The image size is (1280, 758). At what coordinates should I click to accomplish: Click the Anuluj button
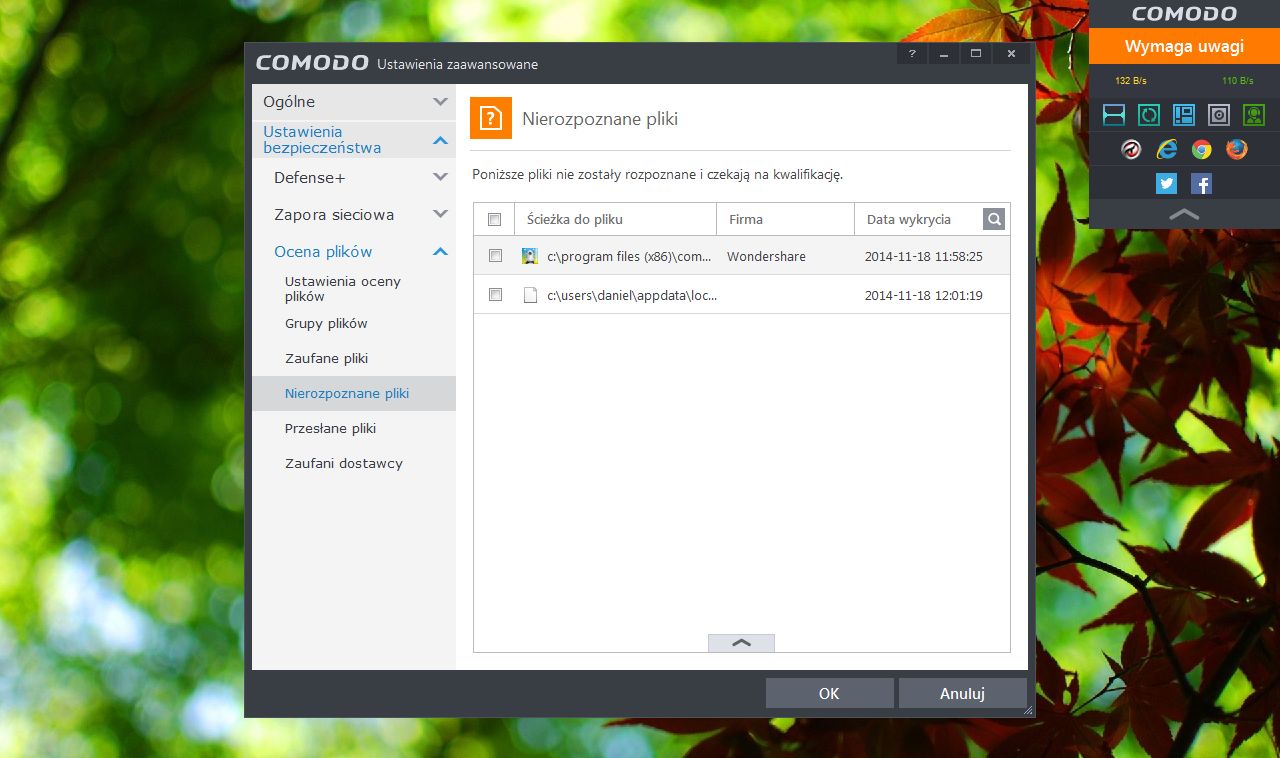(962, 693)
